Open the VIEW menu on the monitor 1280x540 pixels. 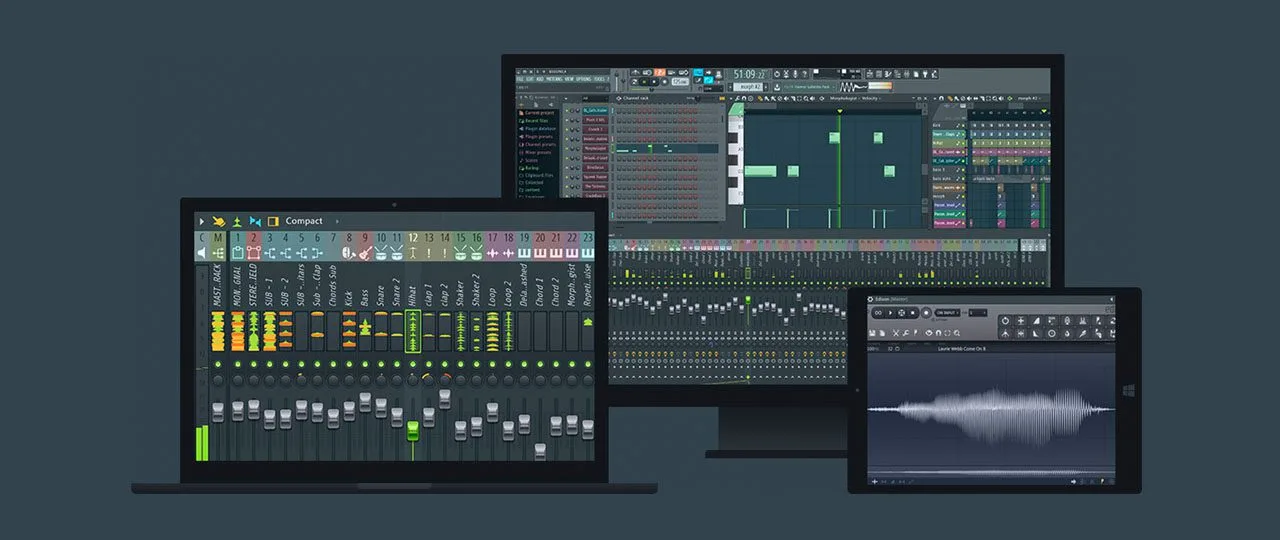[569, 79]
